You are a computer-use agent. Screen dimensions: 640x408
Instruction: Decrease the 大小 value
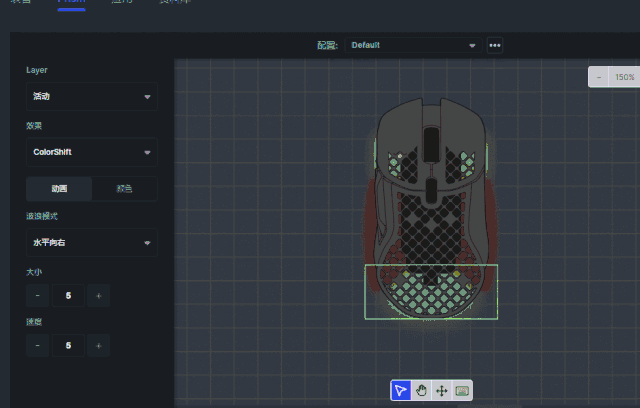38,295
